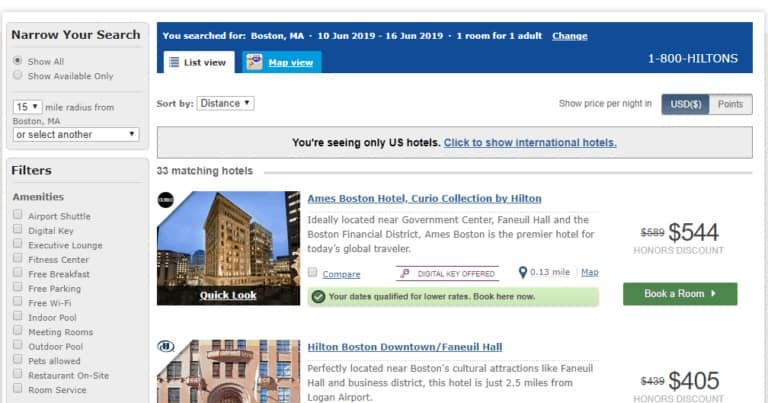Click the '33 matching hotels' text

(205, 171)
